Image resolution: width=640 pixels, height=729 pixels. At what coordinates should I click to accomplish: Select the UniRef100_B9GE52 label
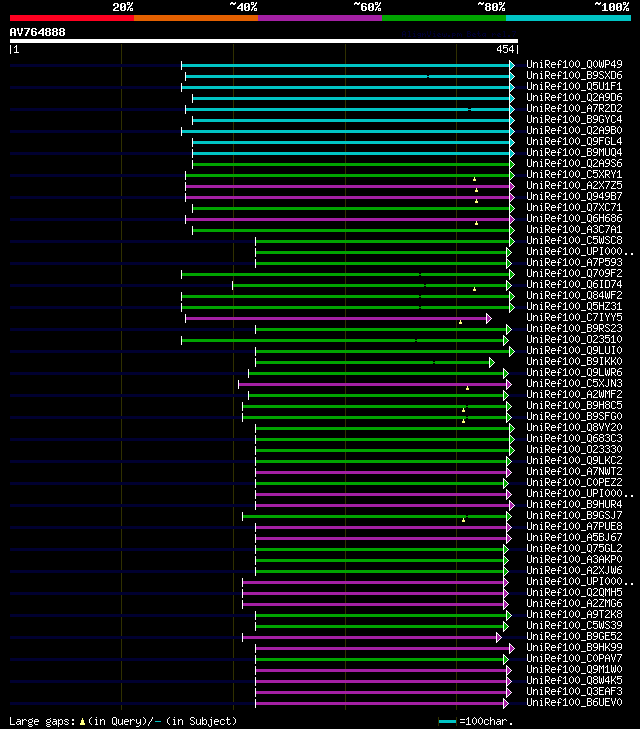pos(574,636)
